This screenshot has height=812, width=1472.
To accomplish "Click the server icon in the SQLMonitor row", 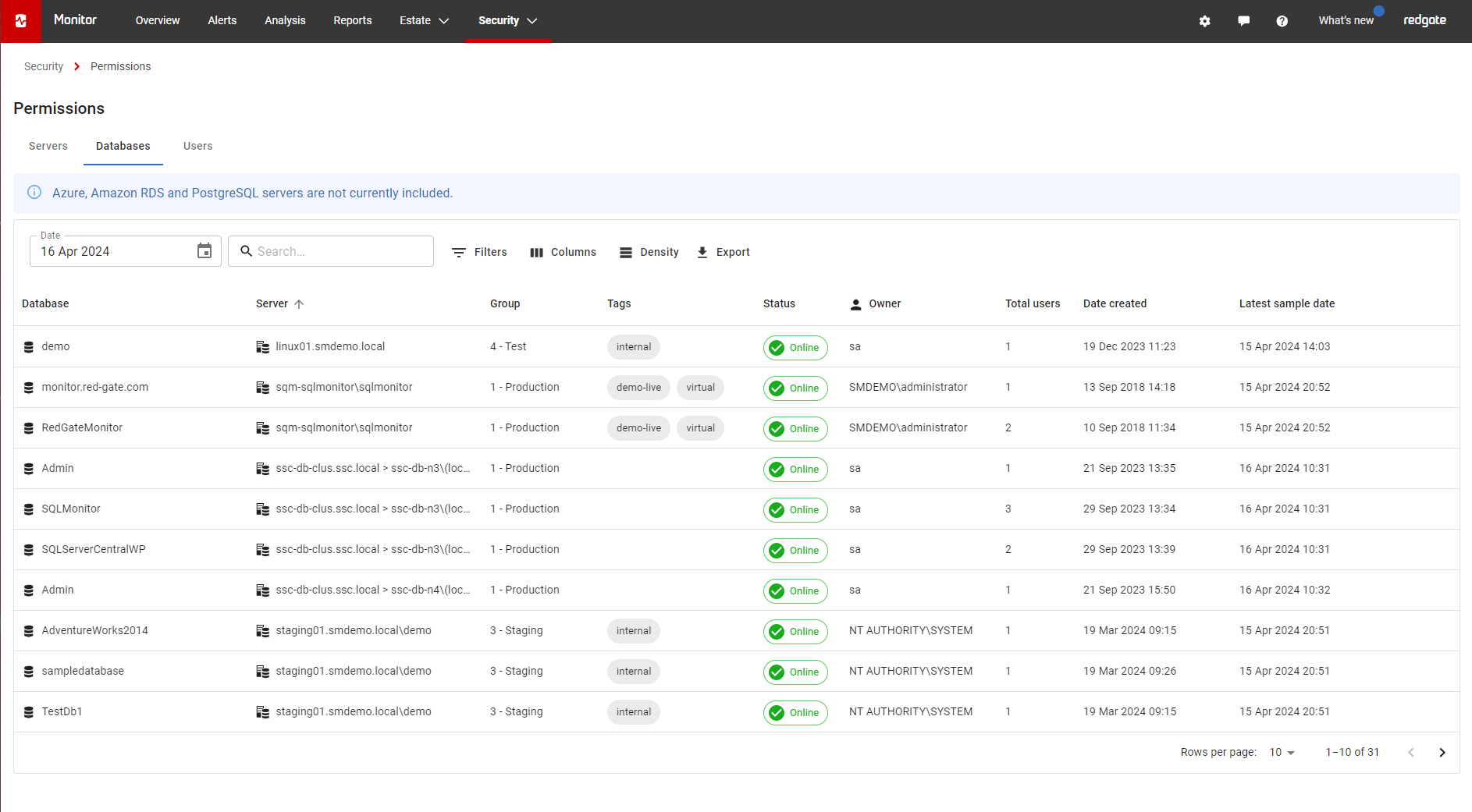I will point(263,509).
